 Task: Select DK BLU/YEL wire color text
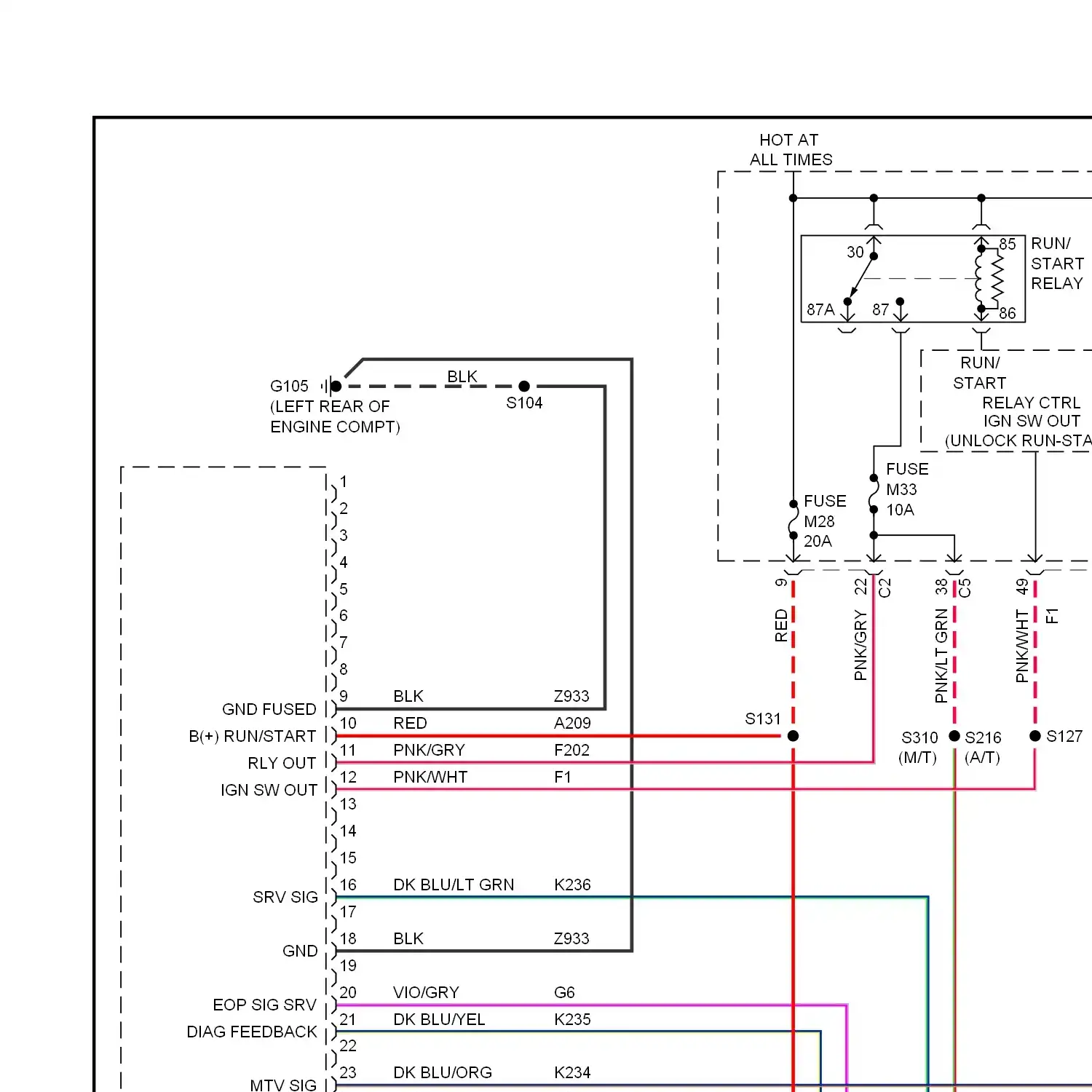(x=439, y=1019)
